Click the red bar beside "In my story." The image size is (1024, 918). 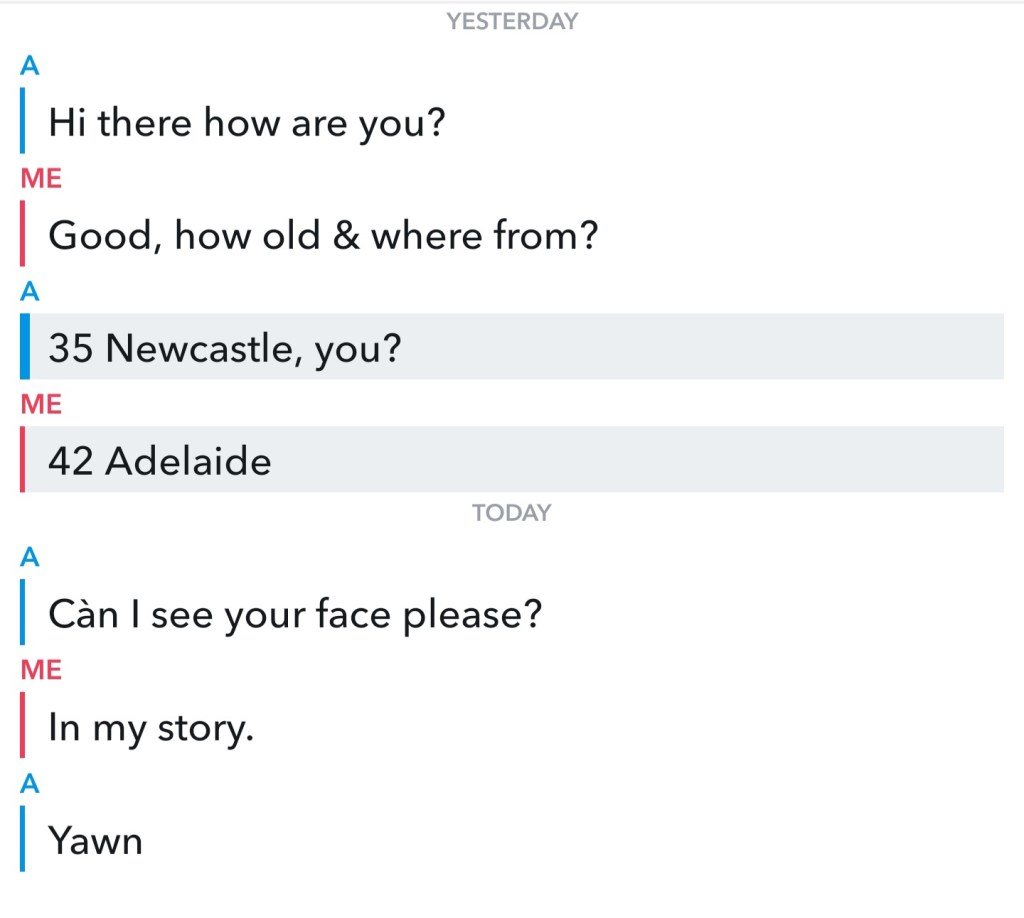pos(22,725)
